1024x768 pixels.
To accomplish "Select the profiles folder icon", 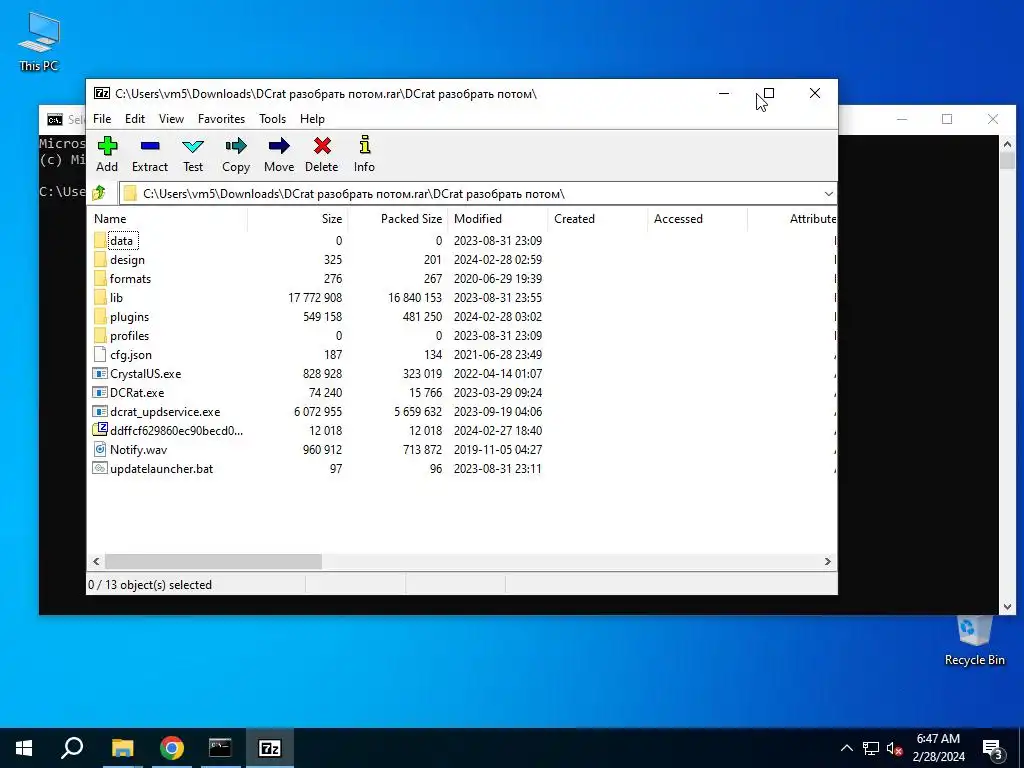I will [x=100, y=335].
